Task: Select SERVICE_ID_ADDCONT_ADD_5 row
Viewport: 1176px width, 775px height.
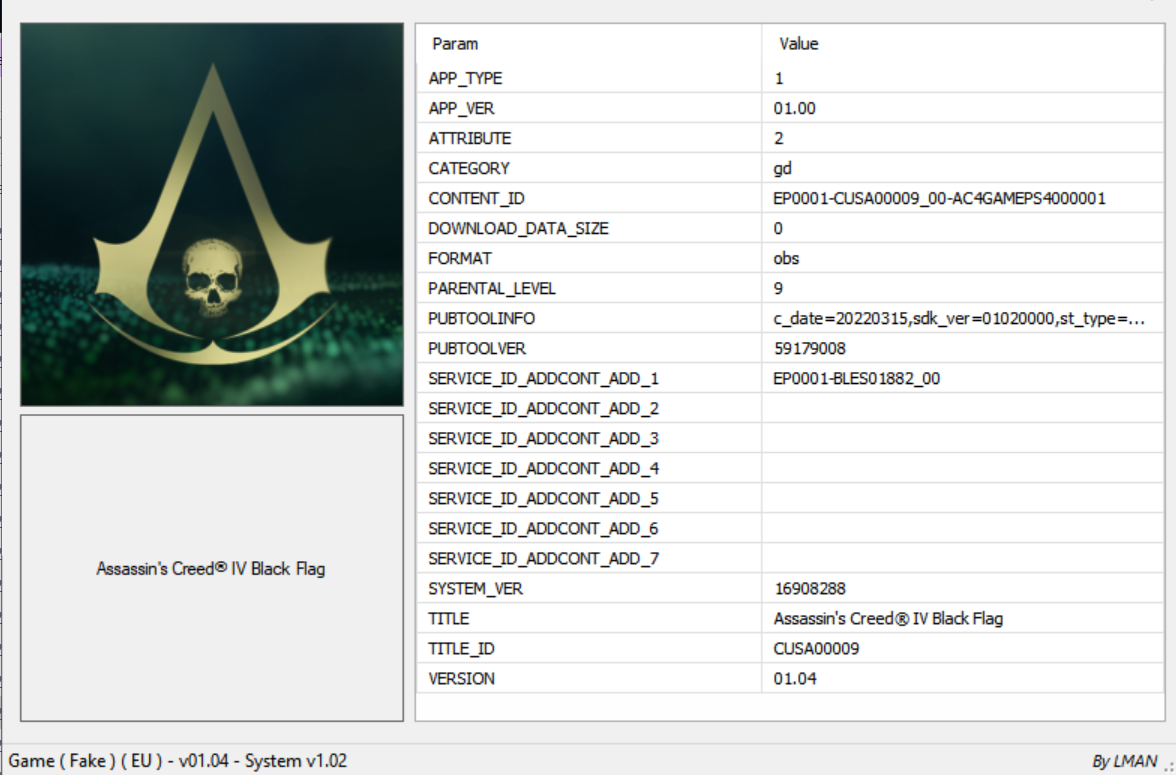Action: pyautogui.click(x=790, y=498)
